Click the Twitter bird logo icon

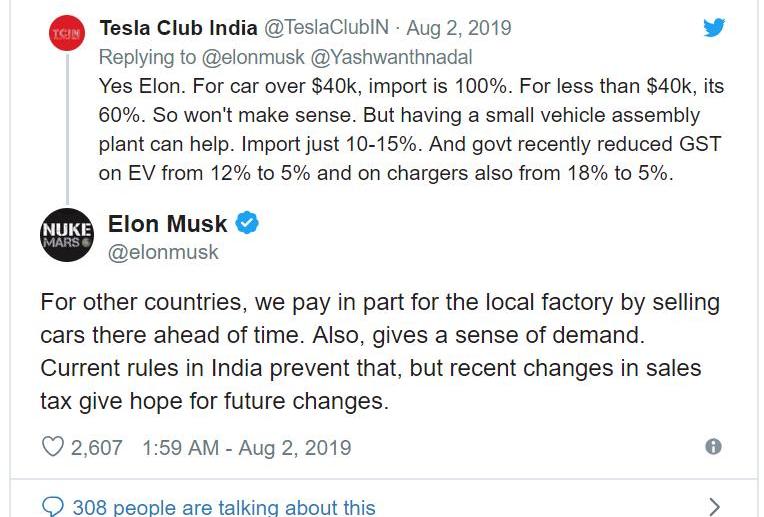pos(714,28)
